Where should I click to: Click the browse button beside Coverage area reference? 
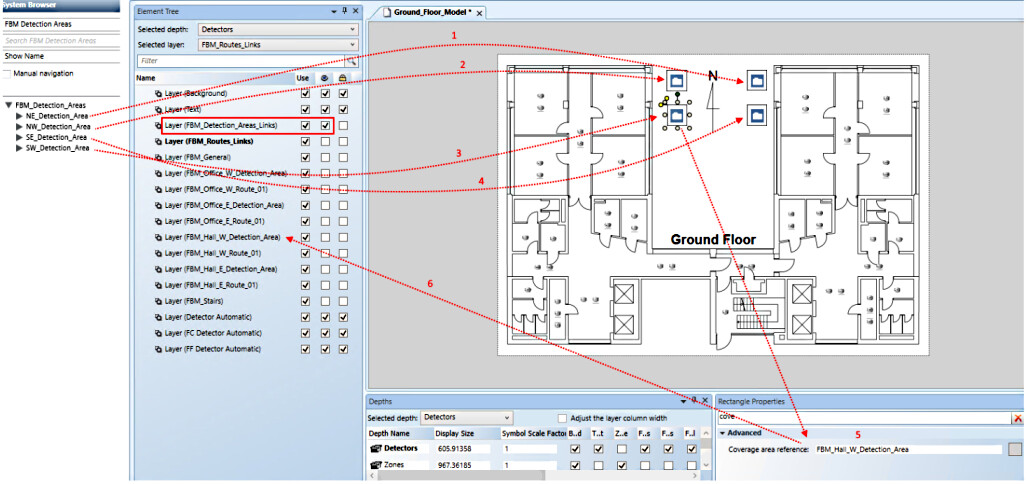point(1015,450)
